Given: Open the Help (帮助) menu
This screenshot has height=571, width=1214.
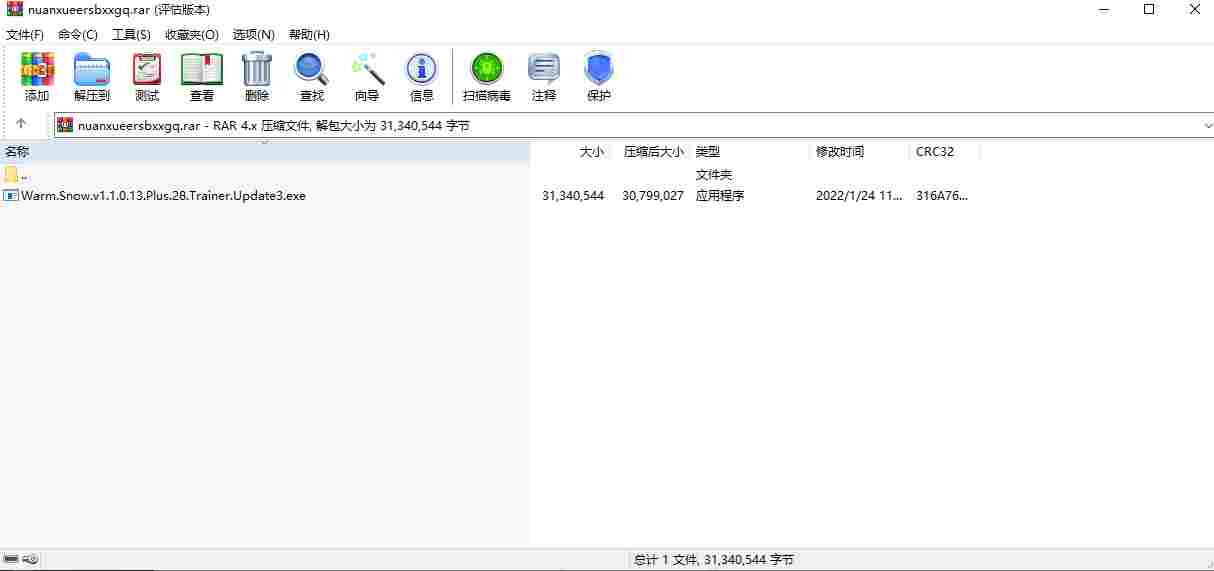Looking at the screenshot, I should click(309, 34).
